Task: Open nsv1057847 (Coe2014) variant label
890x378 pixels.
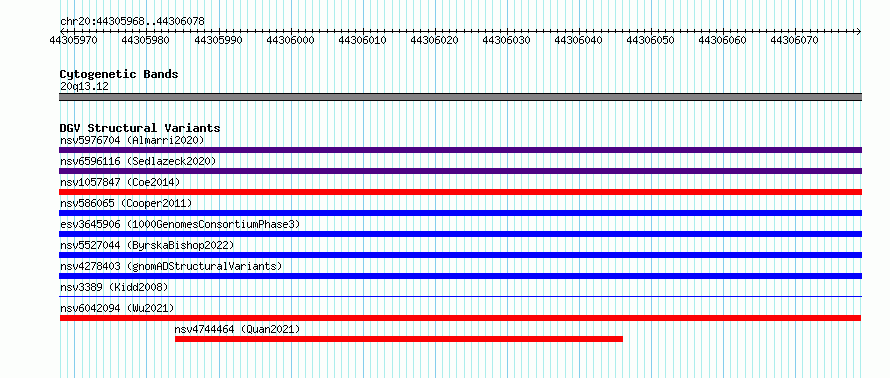Action: click(x=120, y=182)
